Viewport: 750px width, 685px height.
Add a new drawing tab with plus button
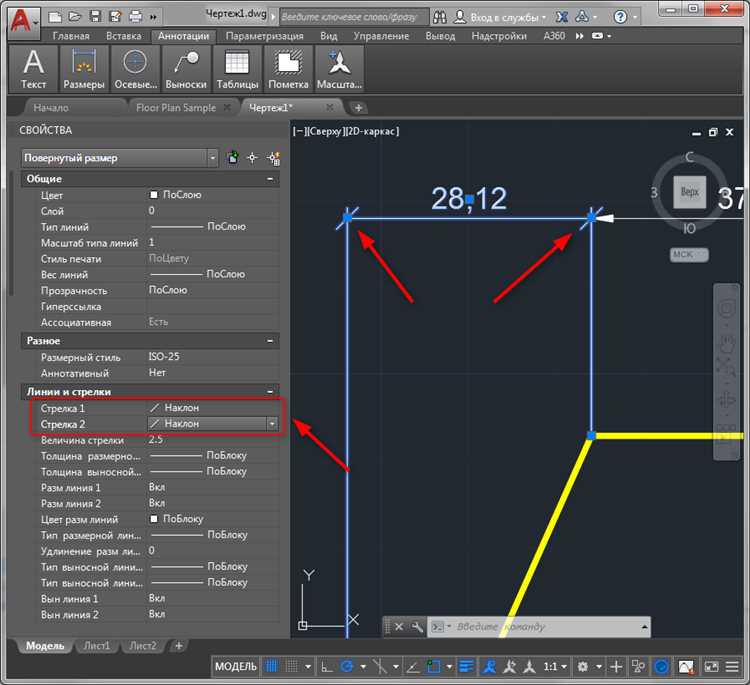(x=358, y=108)
